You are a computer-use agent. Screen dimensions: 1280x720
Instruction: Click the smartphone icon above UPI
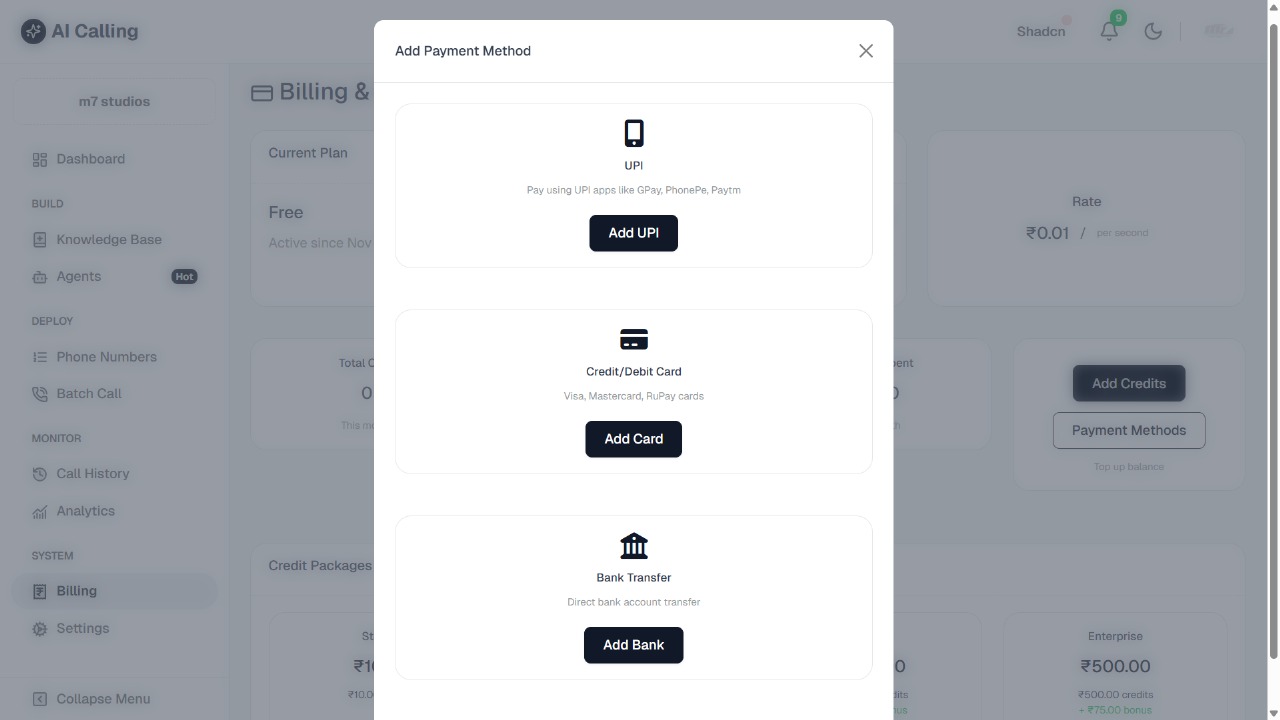click(x=633, y=131)
